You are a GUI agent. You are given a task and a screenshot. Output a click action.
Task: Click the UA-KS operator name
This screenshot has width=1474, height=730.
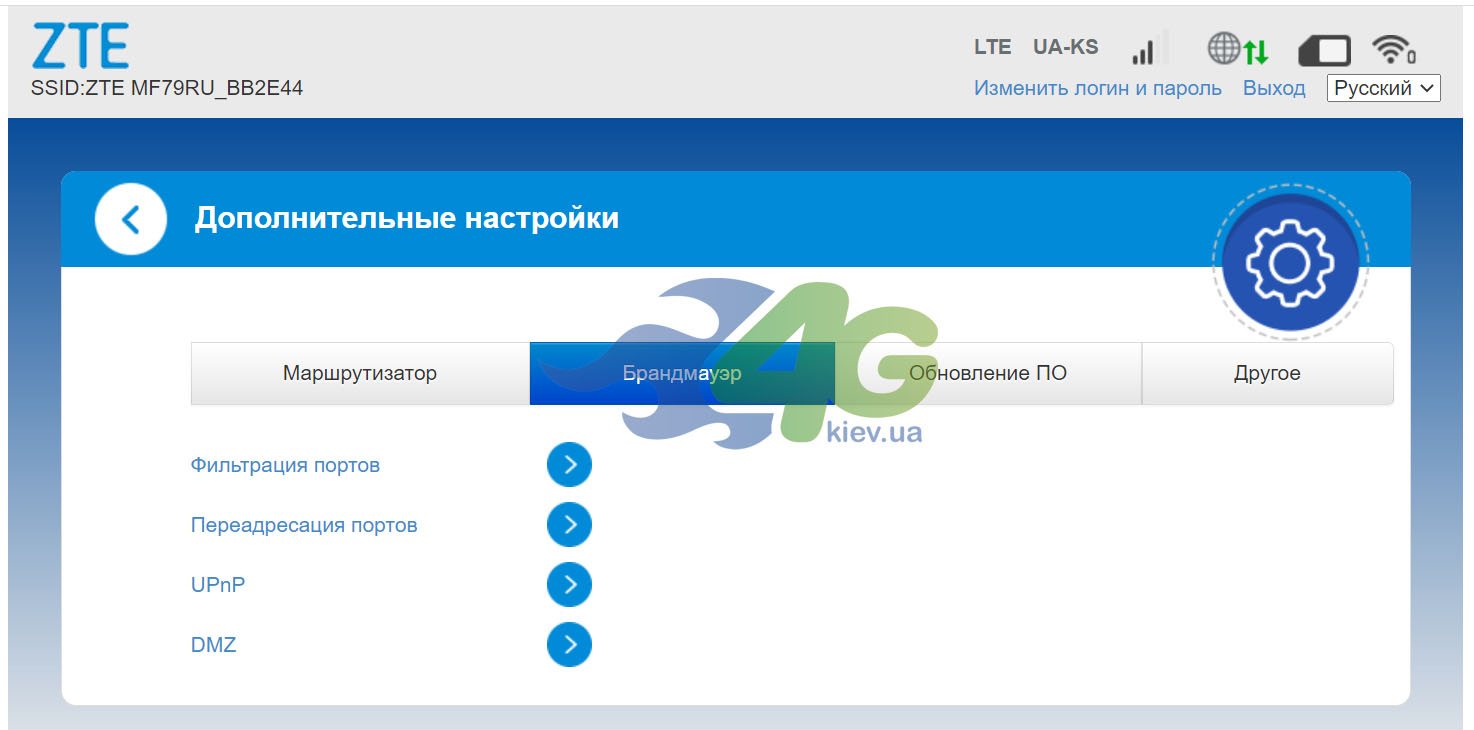pyautogui.click(x=1065, y=47)
